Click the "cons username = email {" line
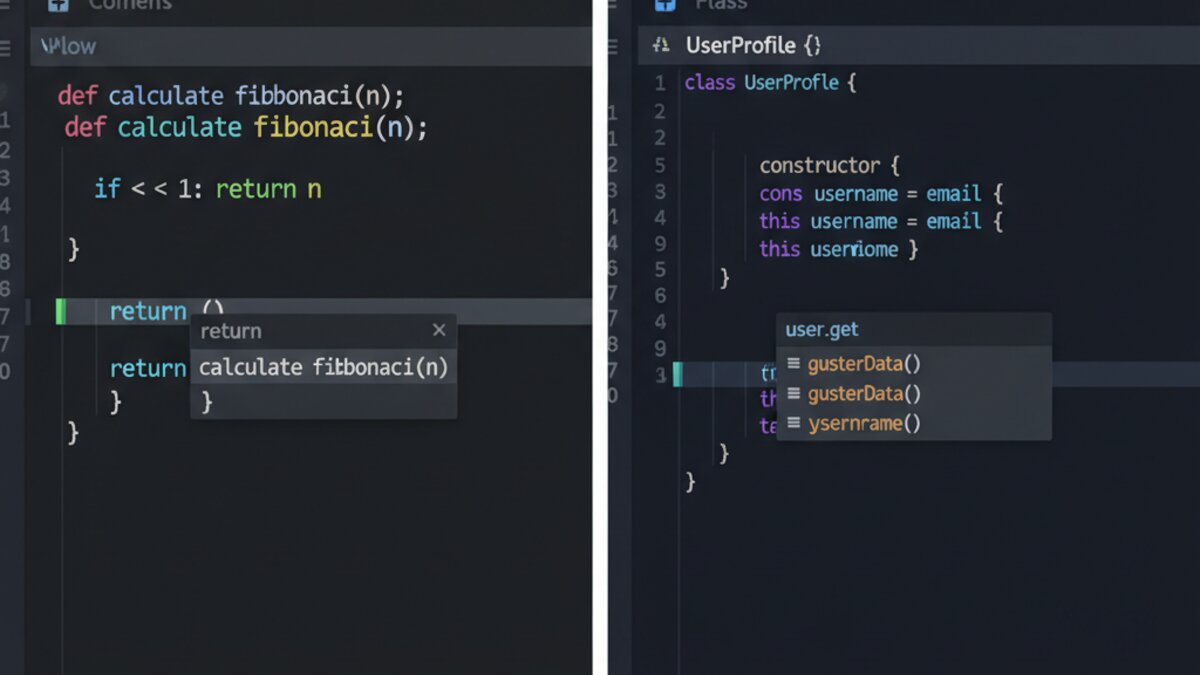This screenshot has width=1200, height=675. [881, 193]
